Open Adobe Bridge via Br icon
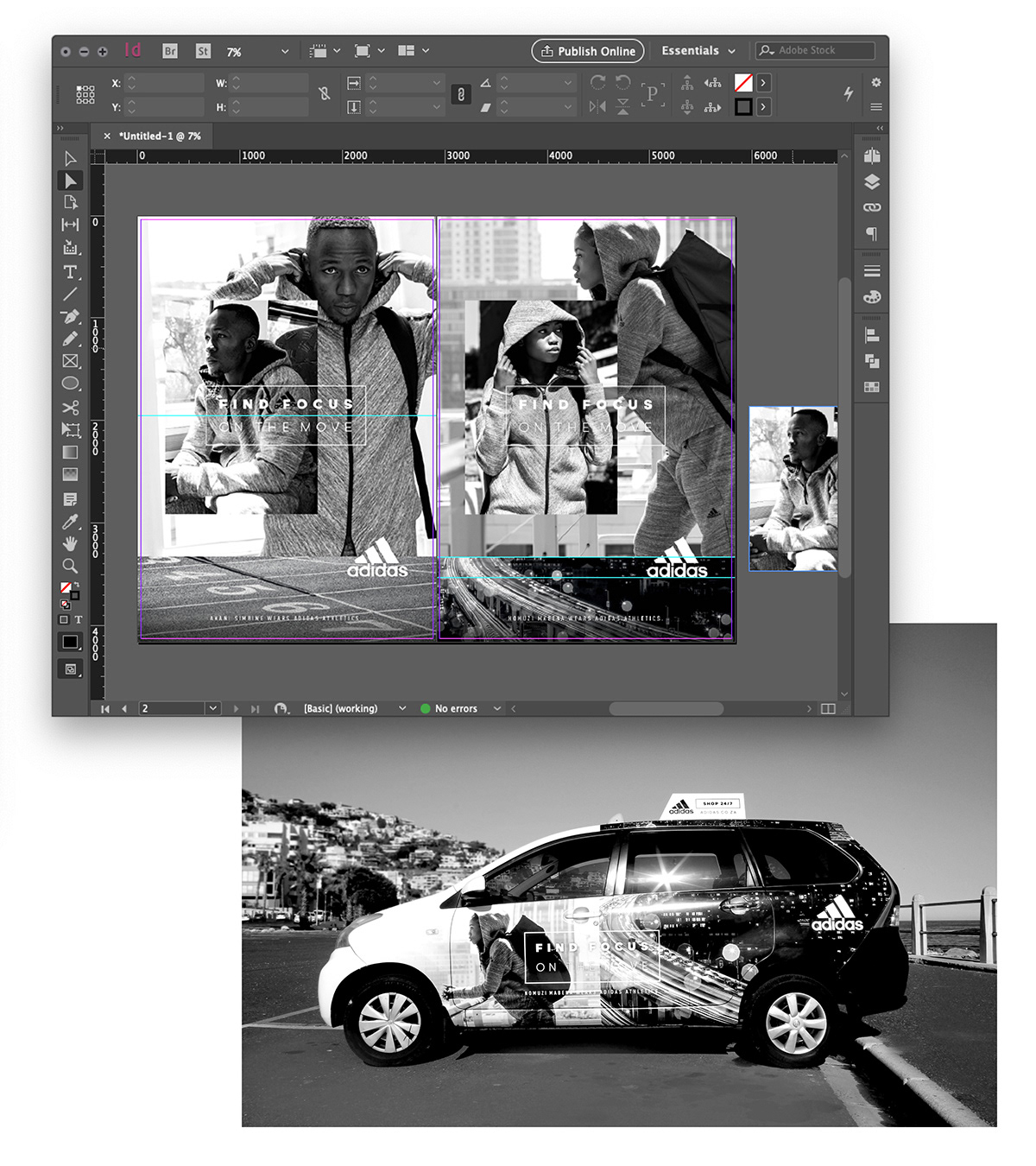The image size is (1036, 1166). [x=170, y=51]
